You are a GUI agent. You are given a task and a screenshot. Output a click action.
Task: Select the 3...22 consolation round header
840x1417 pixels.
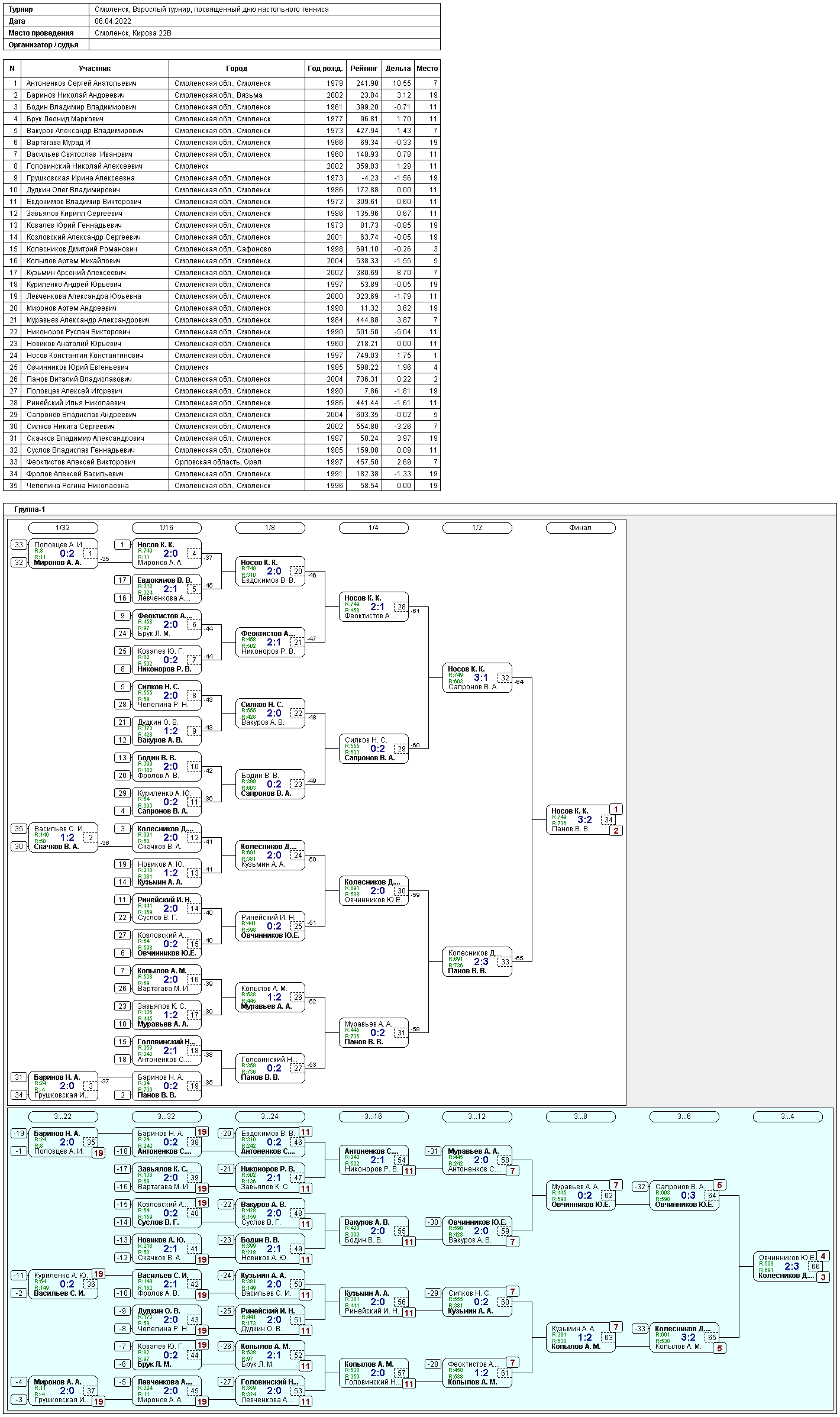coord(63,1116)
